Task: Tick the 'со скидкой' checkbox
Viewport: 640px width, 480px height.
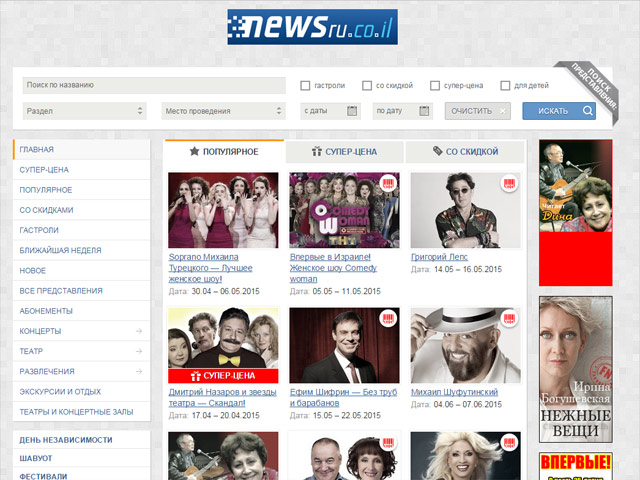Action: pos(367,85)
